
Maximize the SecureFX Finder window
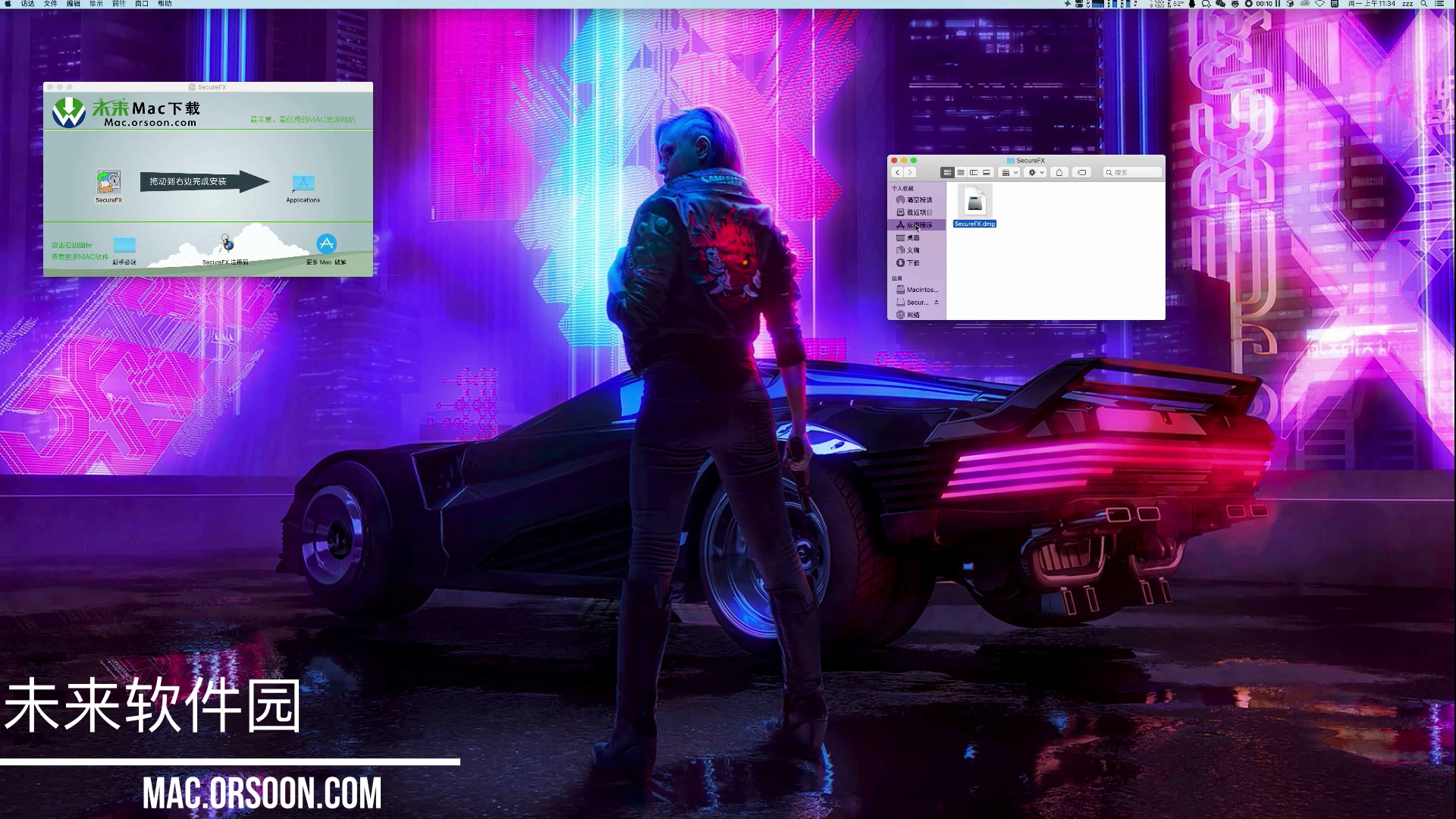point(914,160)
